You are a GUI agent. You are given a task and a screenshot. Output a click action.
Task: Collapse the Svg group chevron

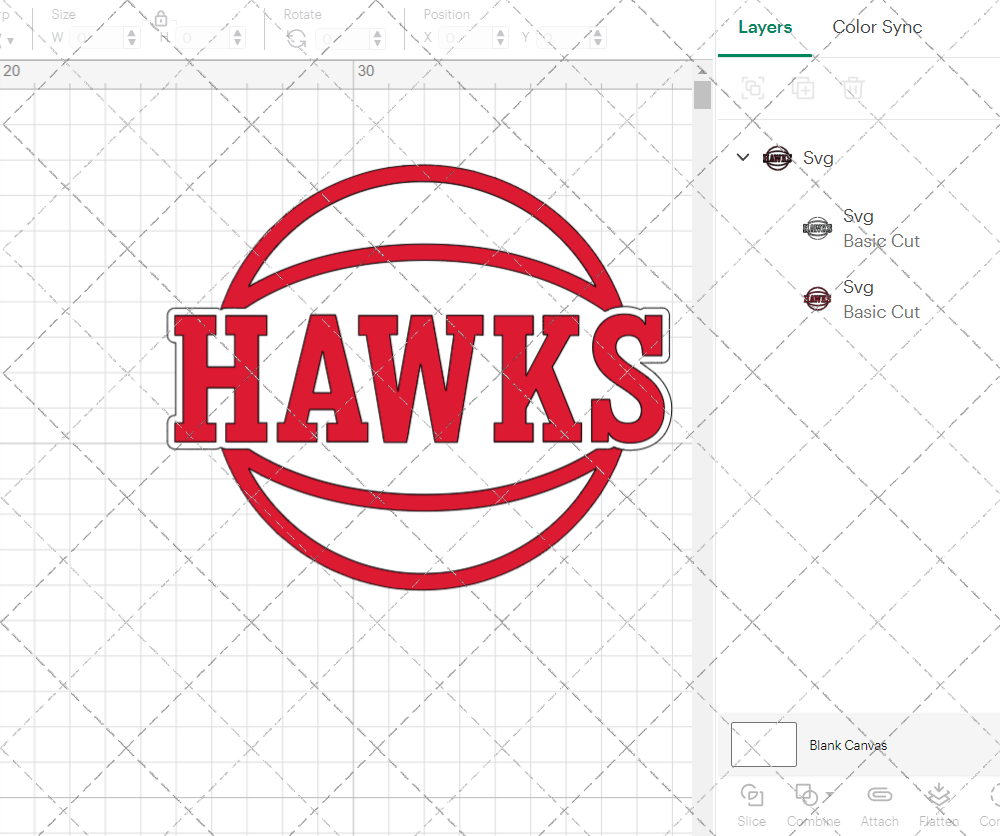coord(743,157)
